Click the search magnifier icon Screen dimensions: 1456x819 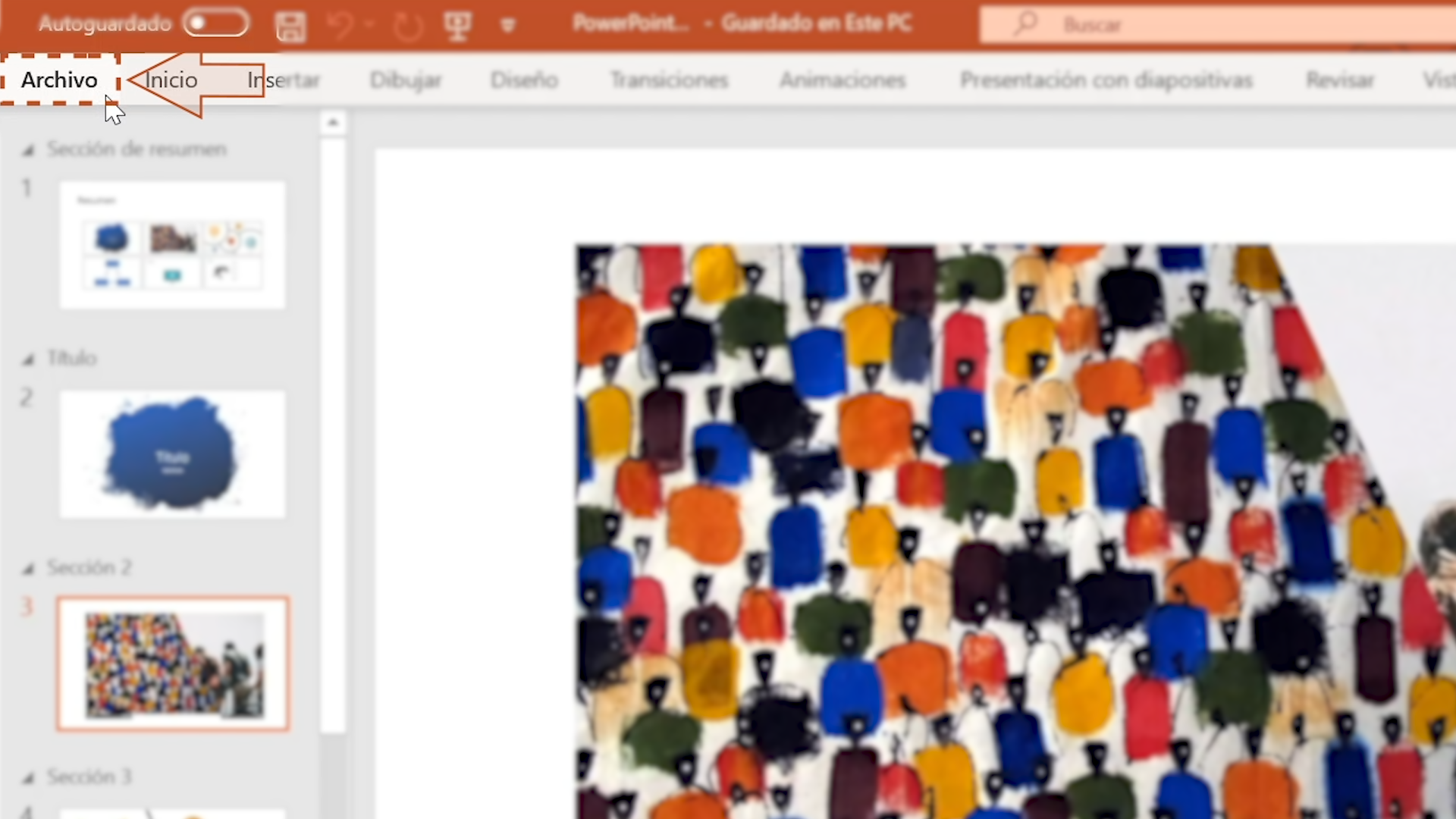1025,24
